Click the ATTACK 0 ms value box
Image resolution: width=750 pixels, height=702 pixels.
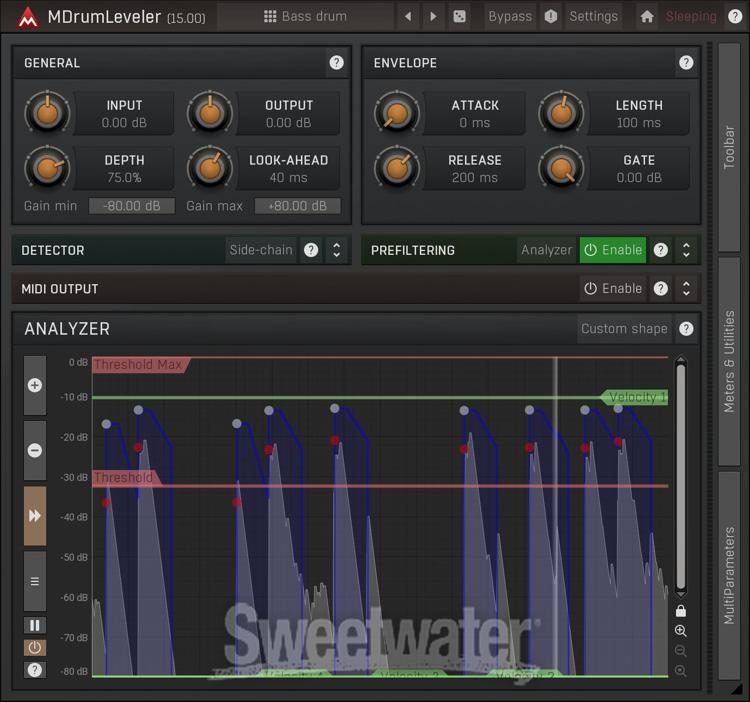point(475,114)
